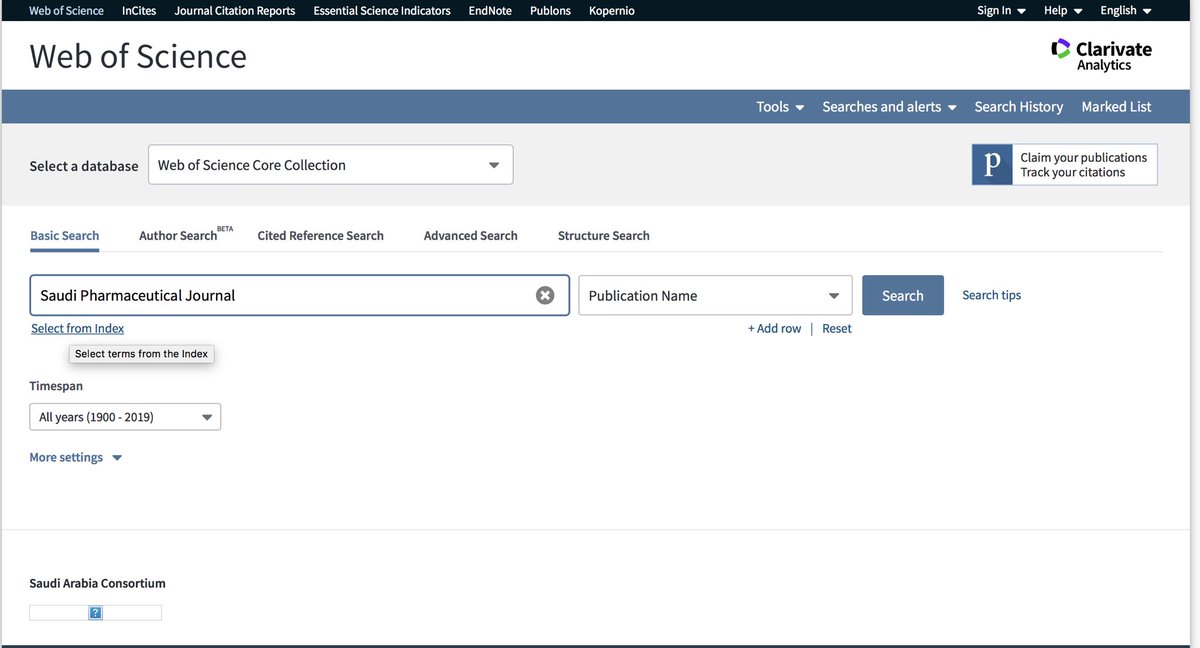
Task: Switch to Basic Search tab
Action: (x=65, y=235)
